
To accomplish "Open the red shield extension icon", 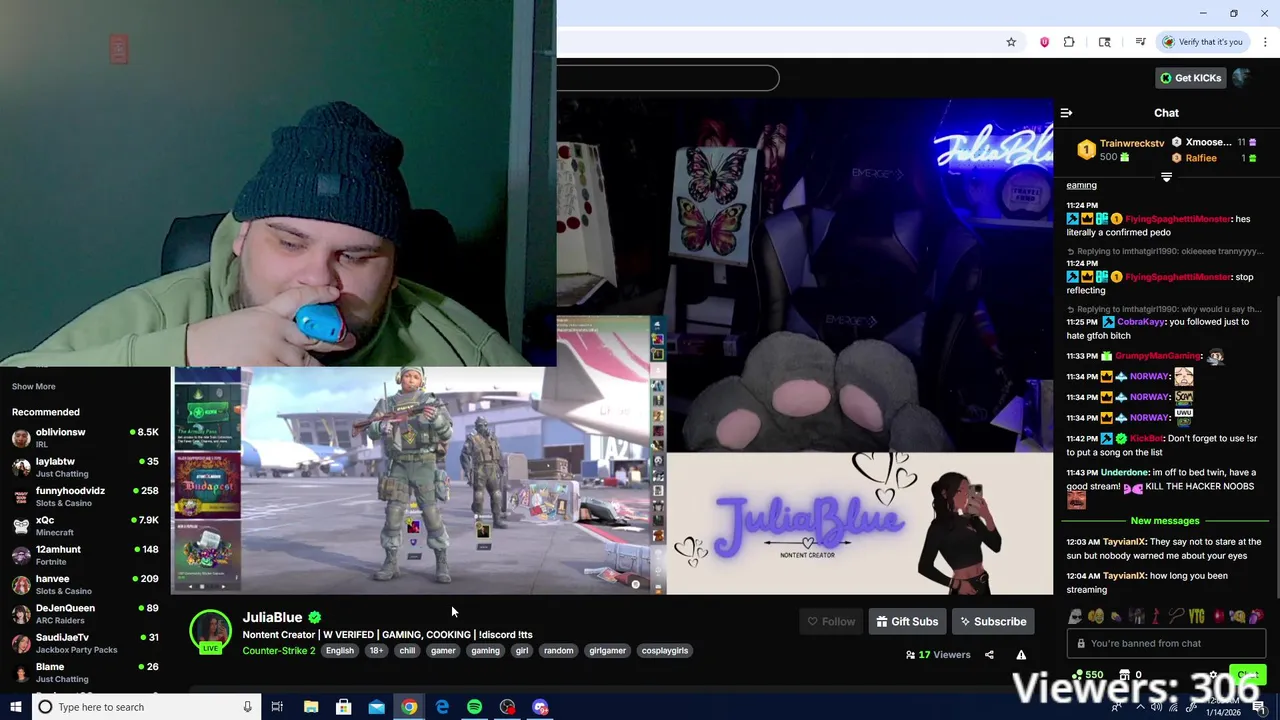I will click(1044, 42).
